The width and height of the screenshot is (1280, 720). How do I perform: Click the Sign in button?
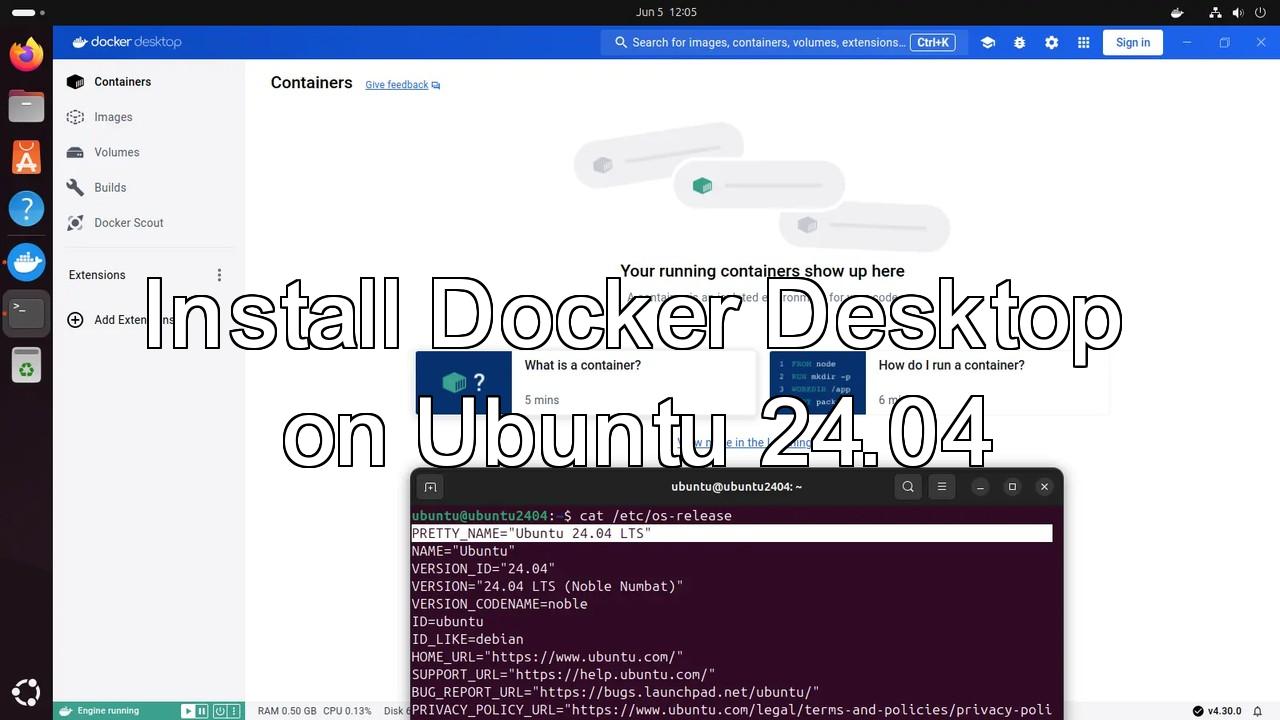[1132, 42]
